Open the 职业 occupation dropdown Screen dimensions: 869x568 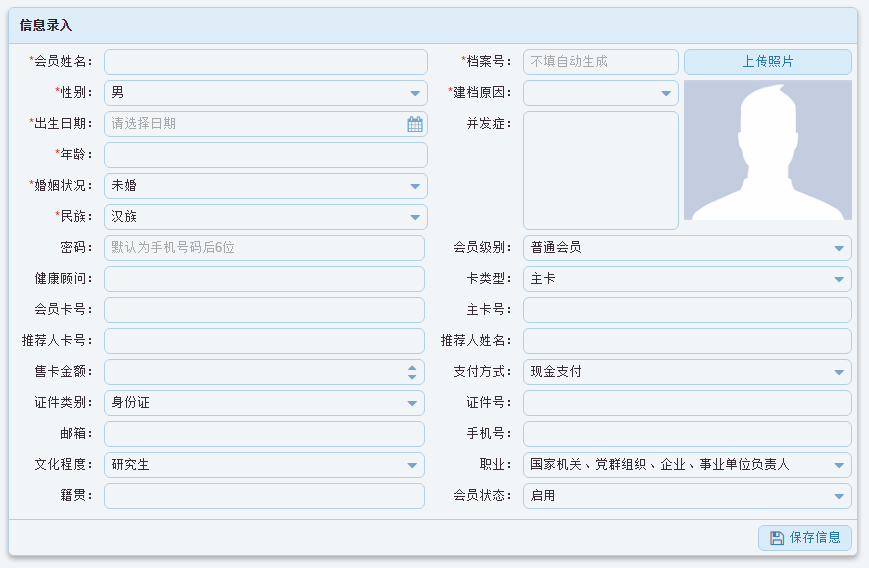tap(839, 465)
